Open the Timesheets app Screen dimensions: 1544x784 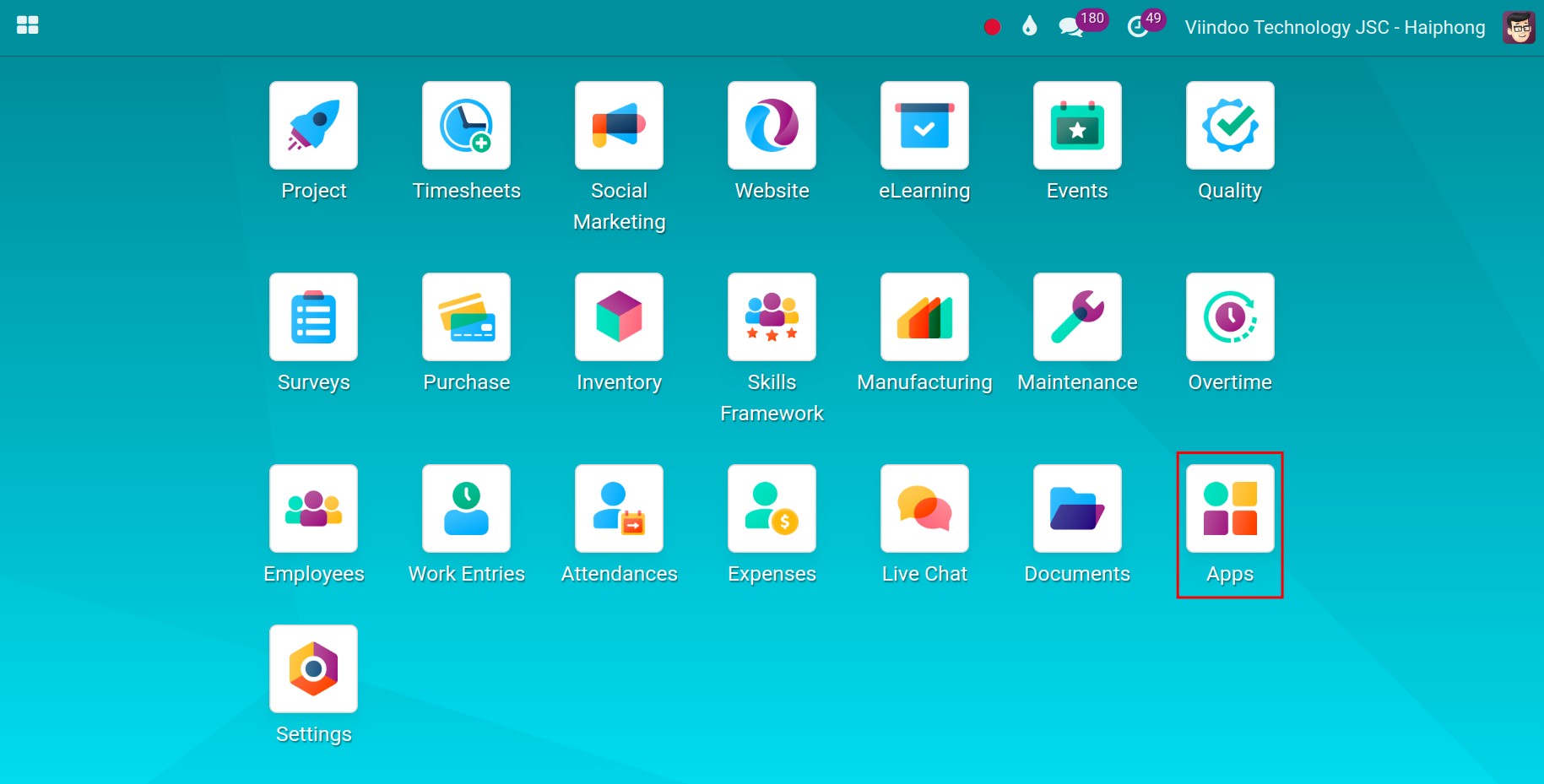[x=466, y=126]
